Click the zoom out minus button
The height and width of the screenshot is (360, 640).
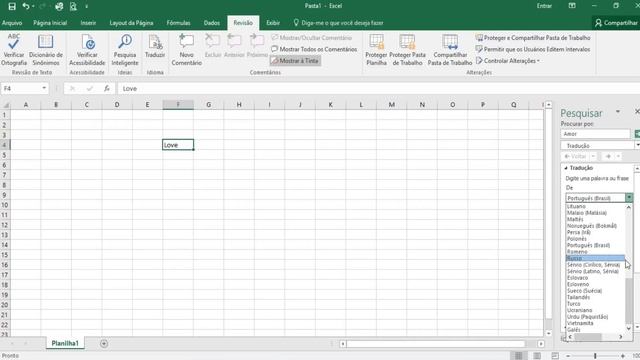click(568, 356)
